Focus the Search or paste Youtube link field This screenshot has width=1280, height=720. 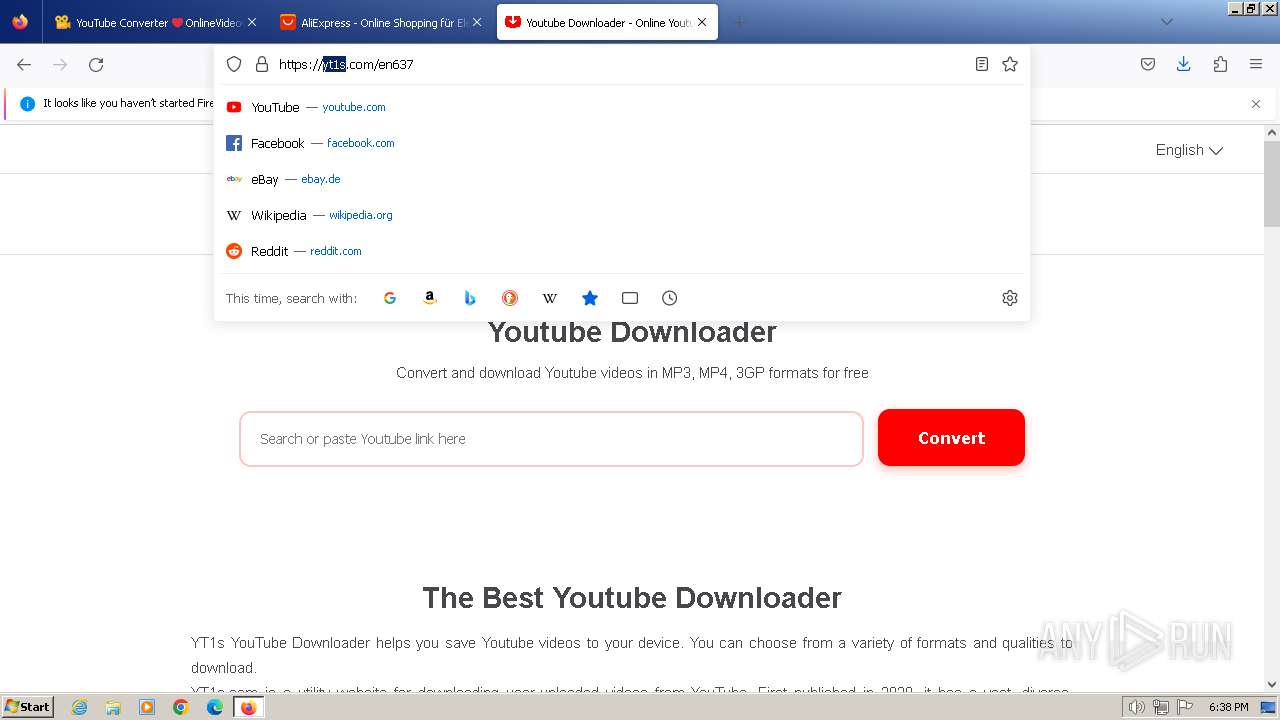point(551,439)
